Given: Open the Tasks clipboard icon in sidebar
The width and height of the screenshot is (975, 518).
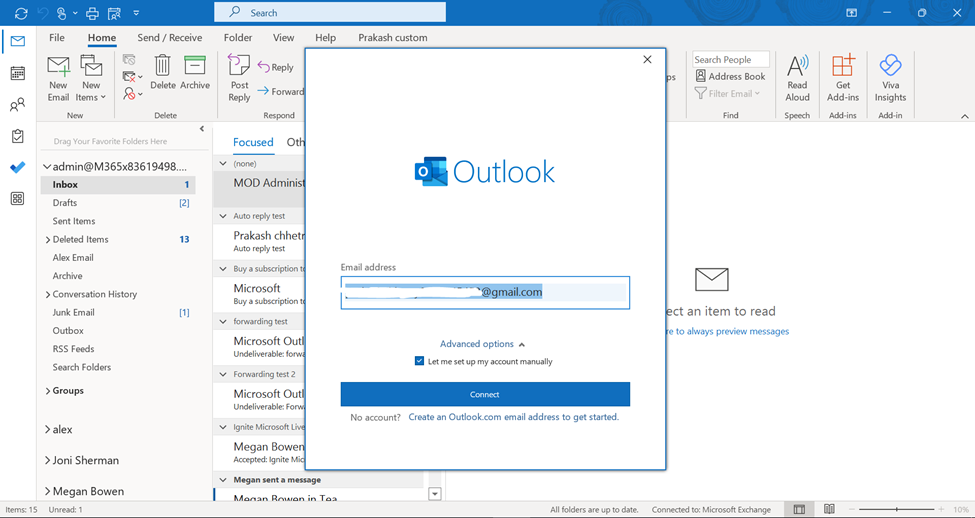Looking at the screenshot, I should pos(17,136).
